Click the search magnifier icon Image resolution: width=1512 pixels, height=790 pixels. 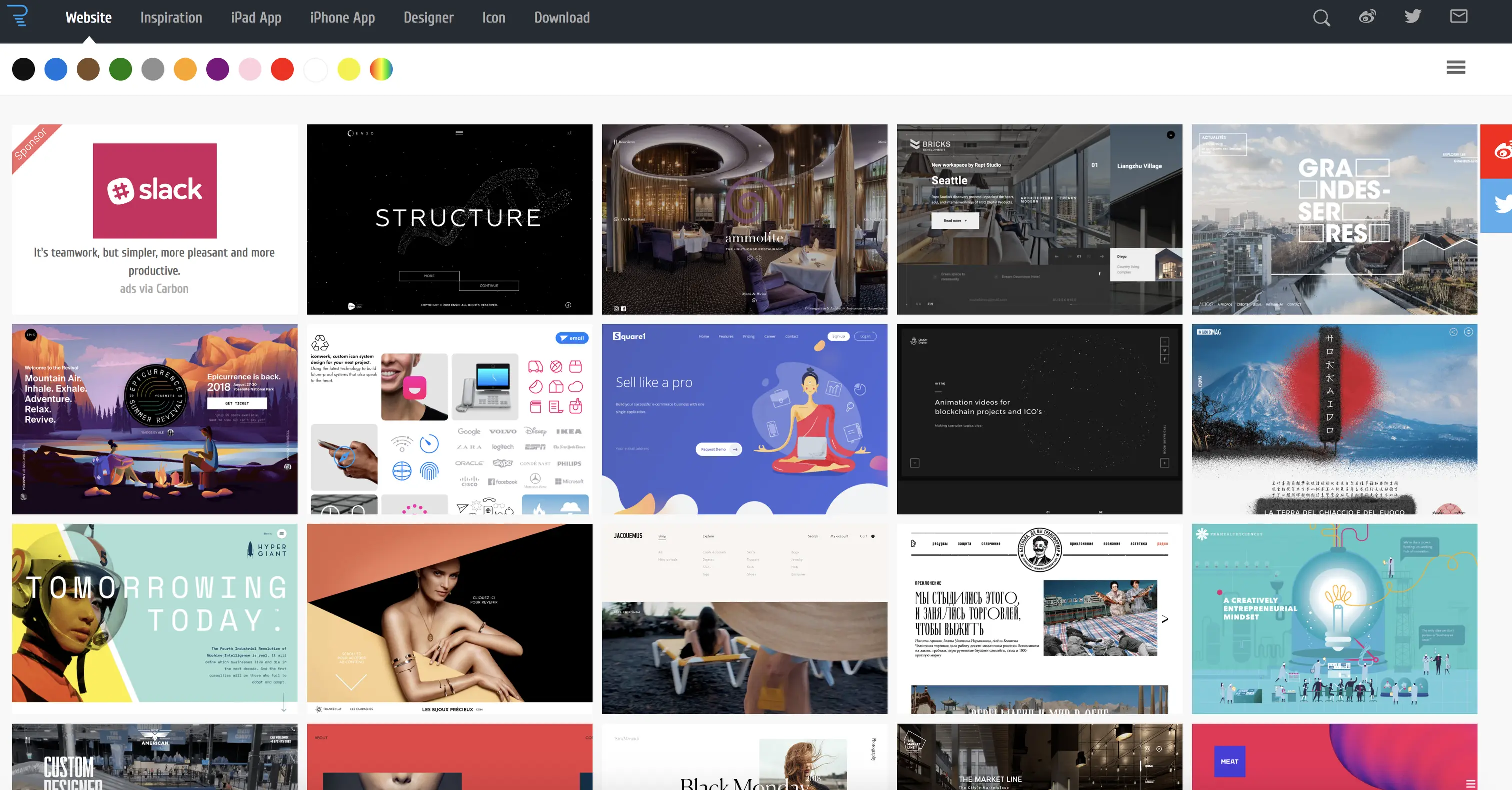(1321, 18)
